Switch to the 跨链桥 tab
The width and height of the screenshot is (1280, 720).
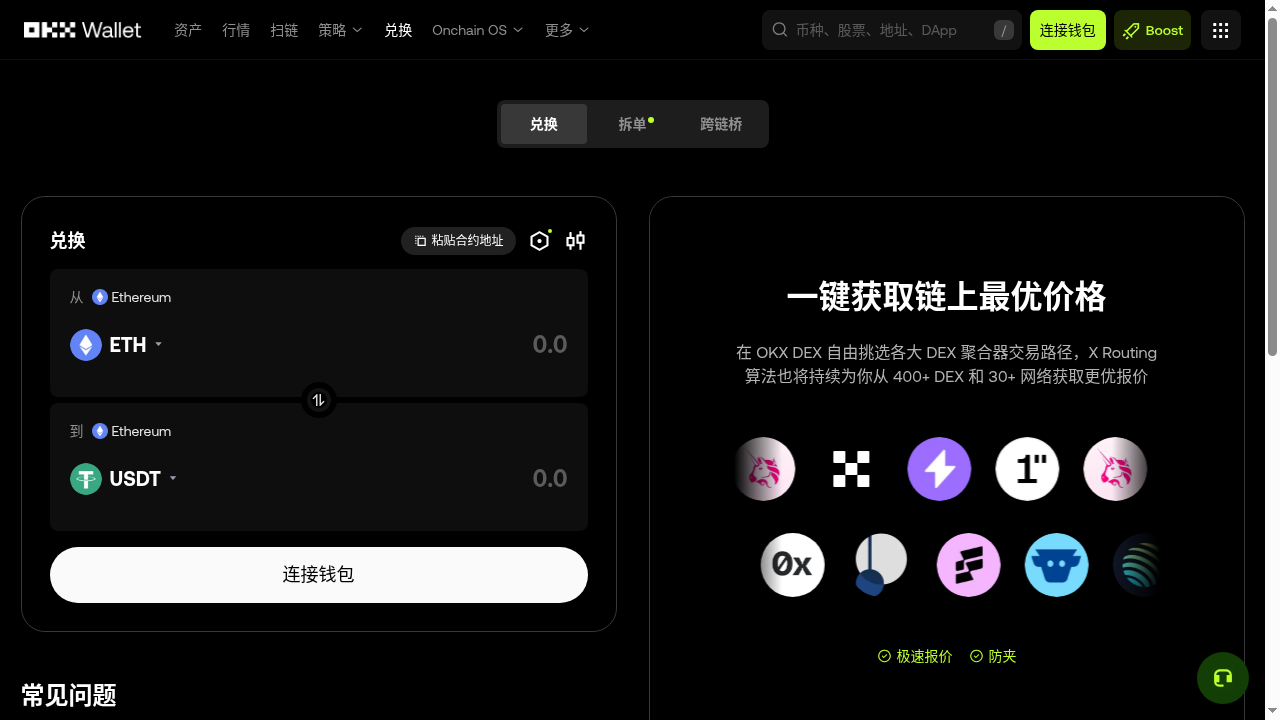click(x=721, y=124)
